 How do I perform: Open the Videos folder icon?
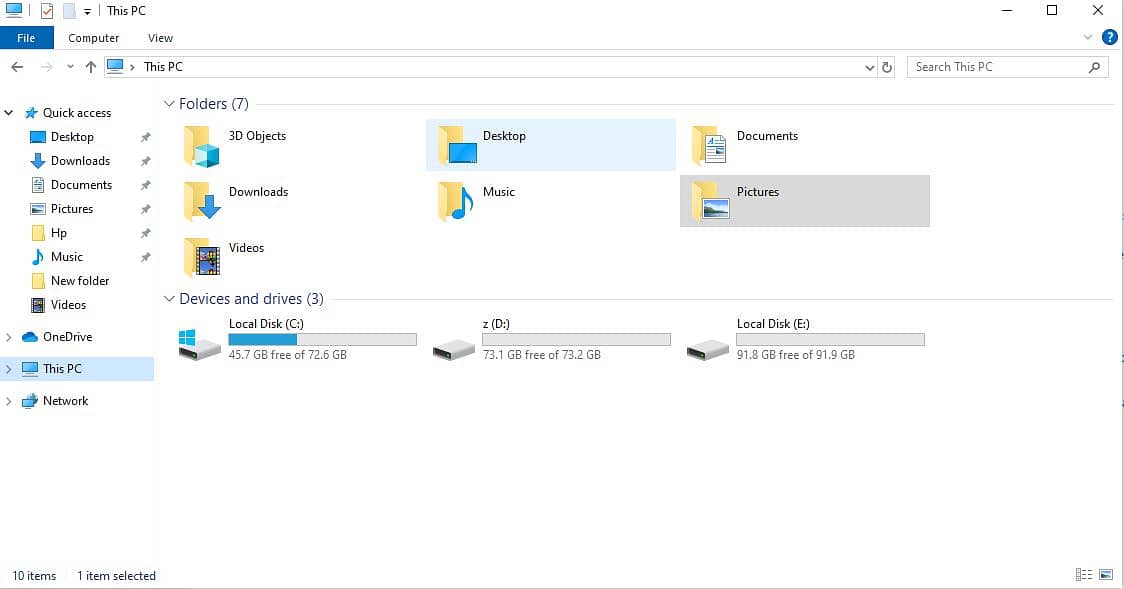[201, 258]
